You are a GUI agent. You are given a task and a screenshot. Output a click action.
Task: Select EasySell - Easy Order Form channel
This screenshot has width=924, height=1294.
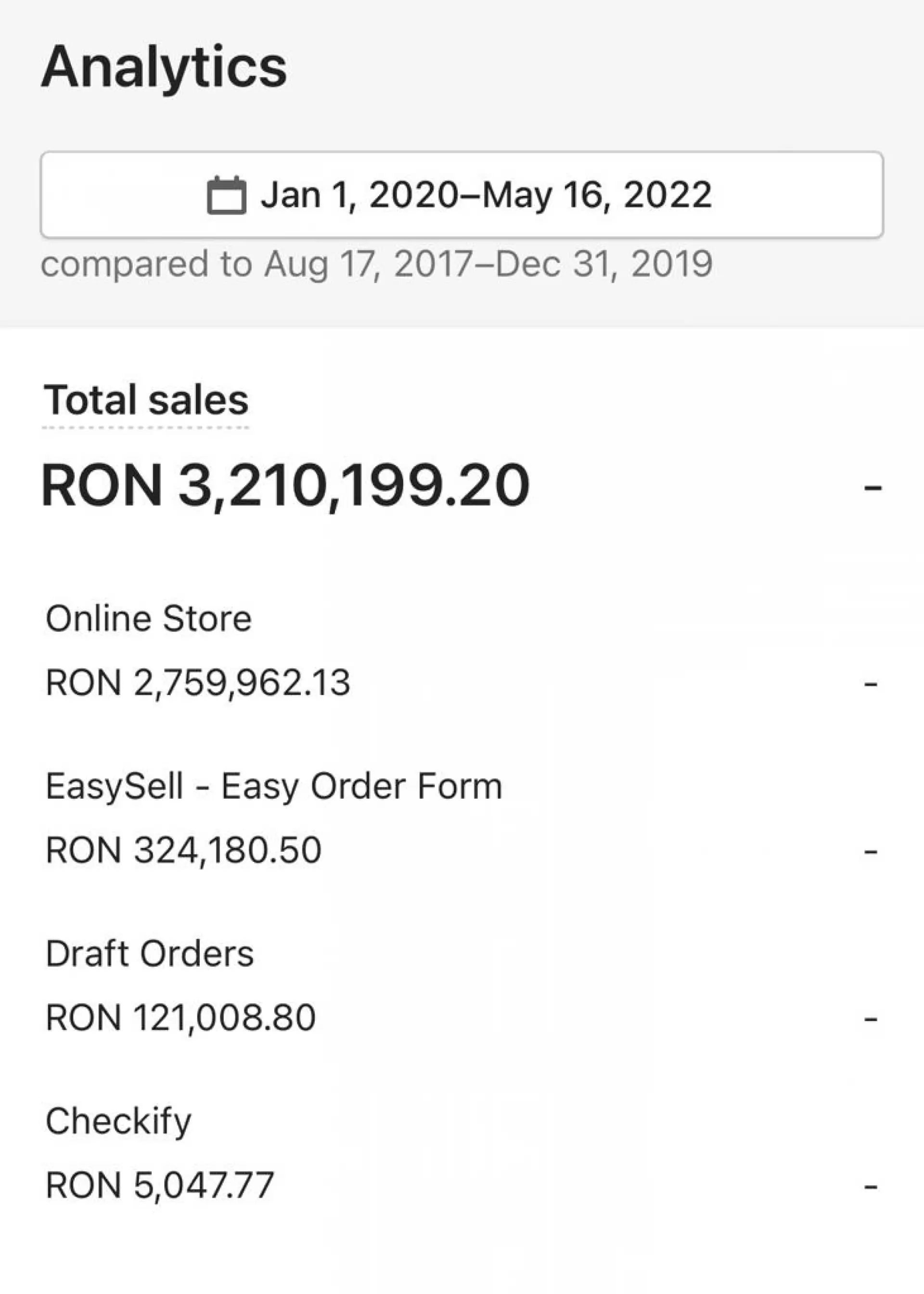[274, 787]
